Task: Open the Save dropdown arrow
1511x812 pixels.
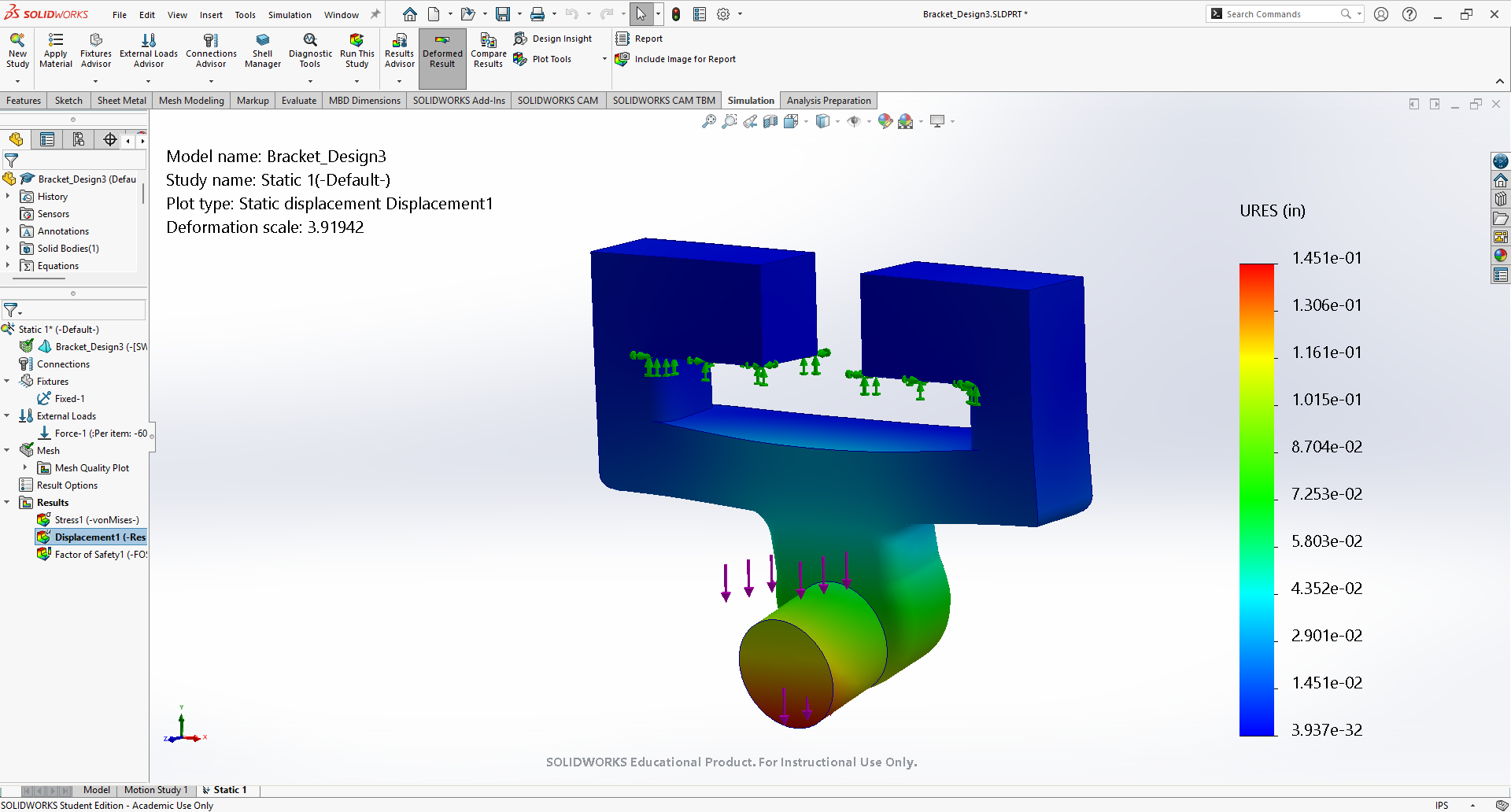Action: click(519, 14)
